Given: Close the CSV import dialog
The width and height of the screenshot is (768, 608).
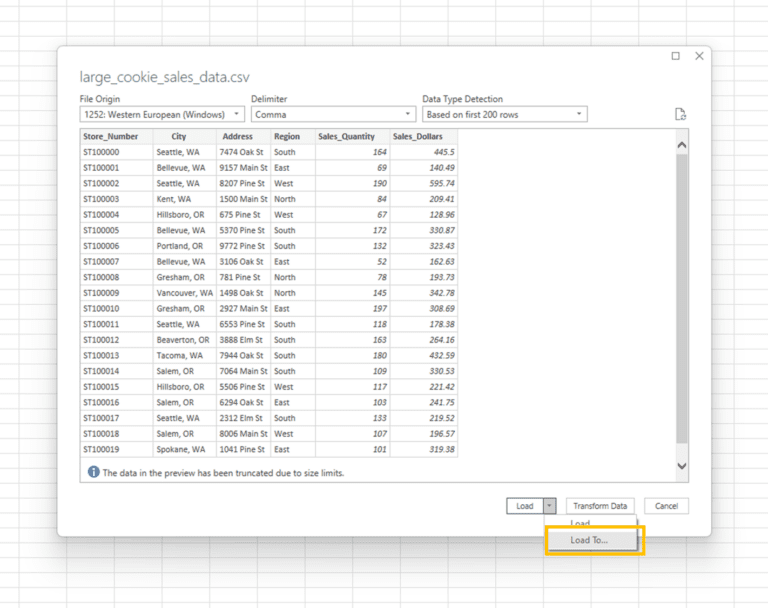Looking at the screenshot, I should (699, 56).
